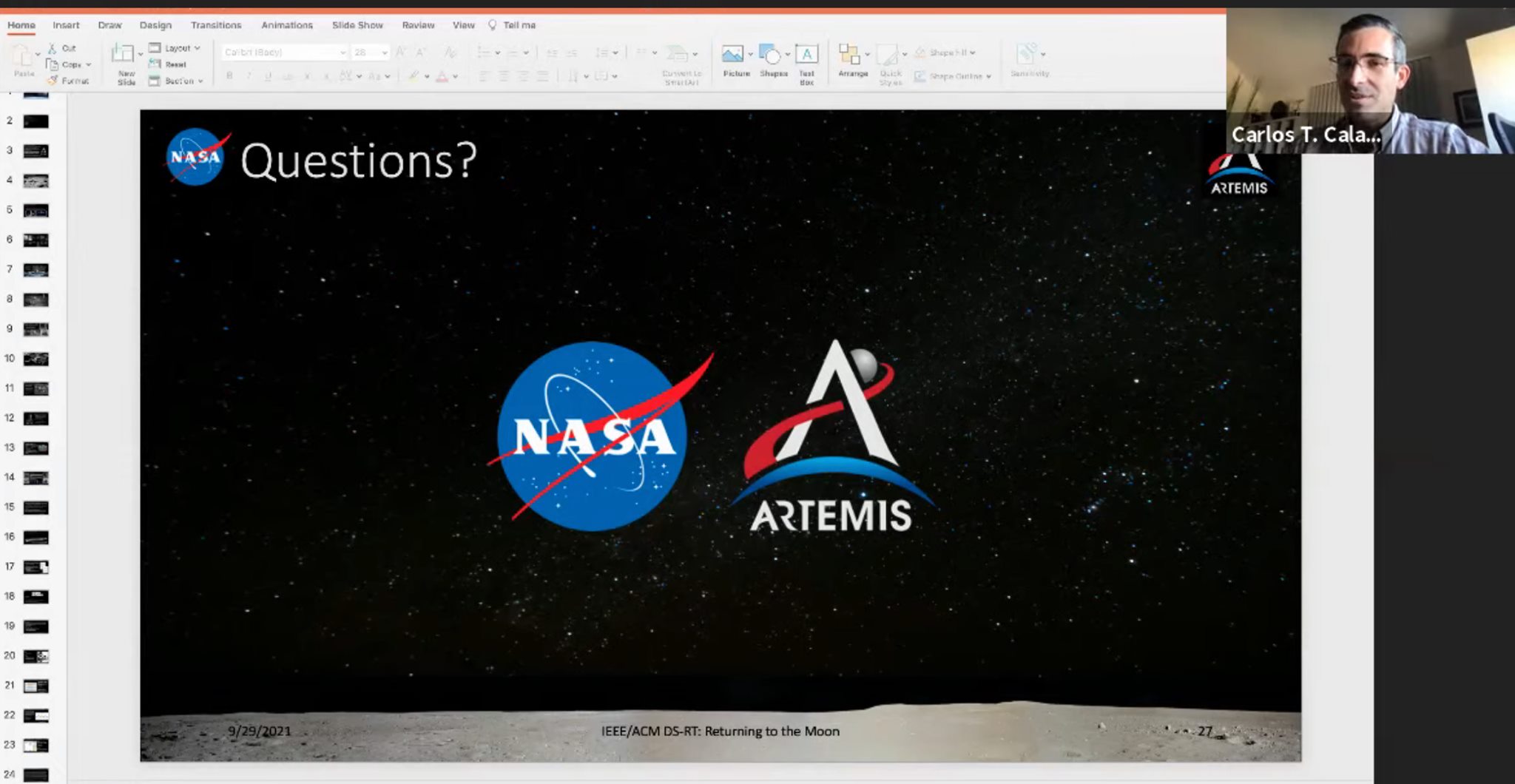Expand the New Slide dropdown arrow
This screenshot has height=784, width=1515.
(x=140, y=54)
